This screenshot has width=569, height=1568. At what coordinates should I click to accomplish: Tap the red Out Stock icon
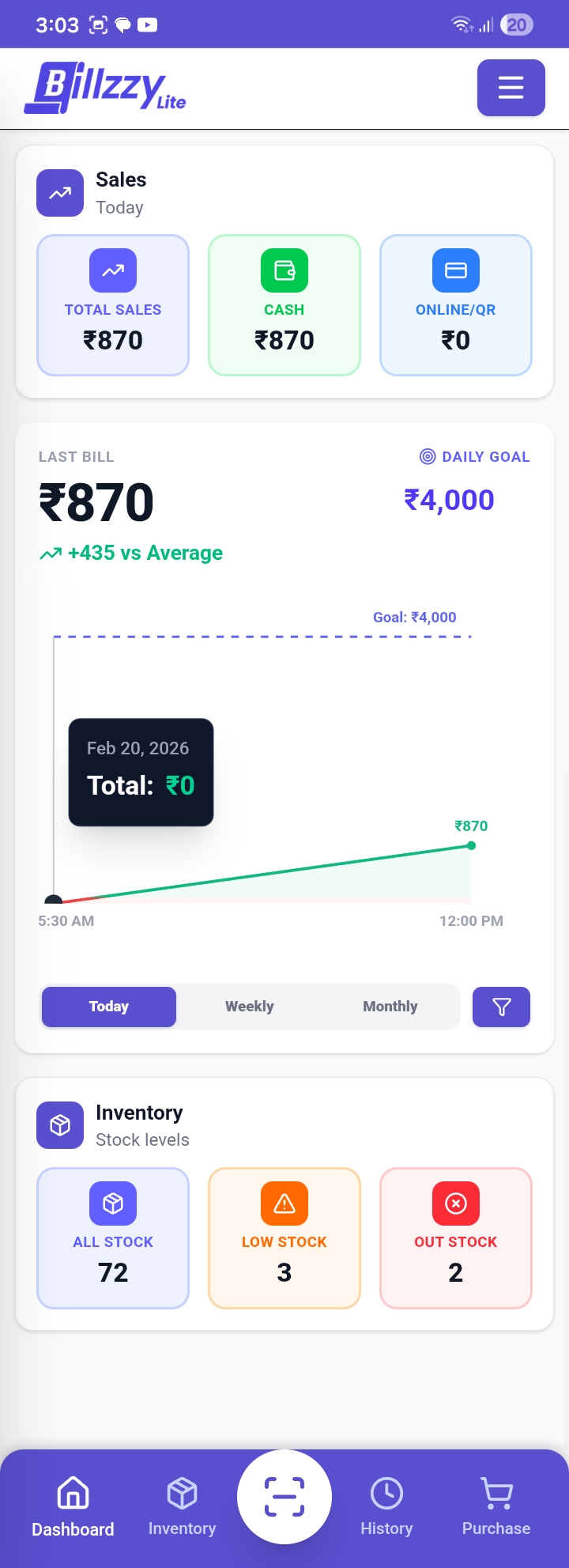pos(456,1203)
